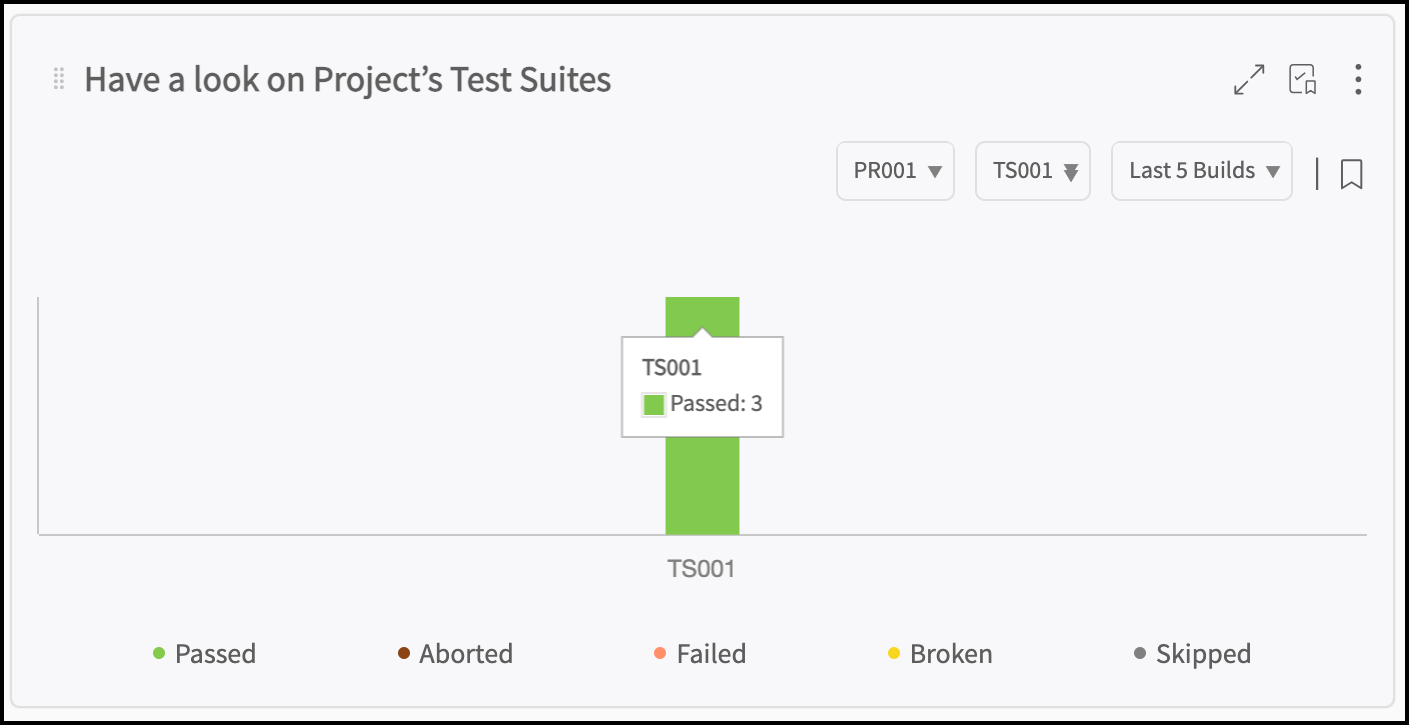
Task: Open the three-dot more options menu
Action: pos(1357,79)
